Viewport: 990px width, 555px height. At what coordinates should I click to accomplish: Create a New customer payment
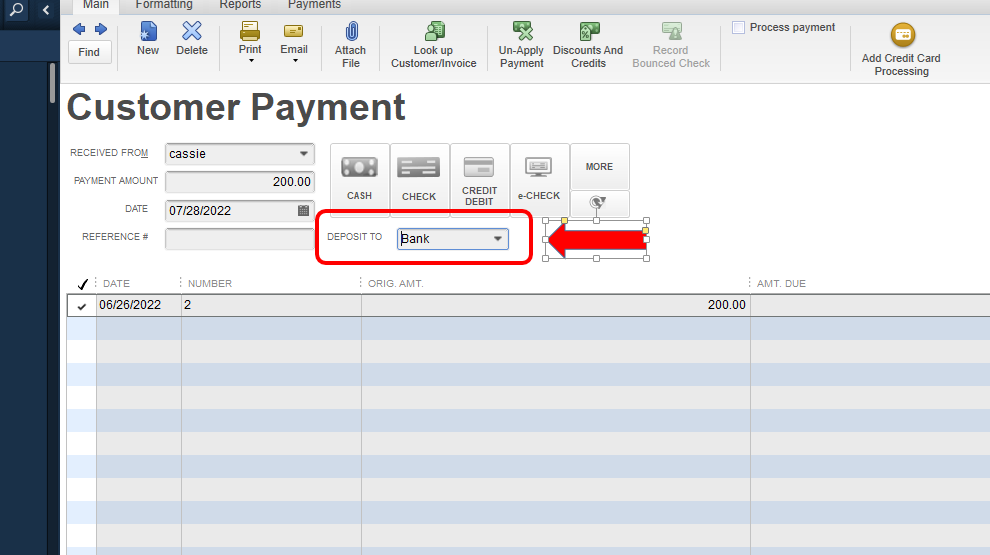click(148, 39)
